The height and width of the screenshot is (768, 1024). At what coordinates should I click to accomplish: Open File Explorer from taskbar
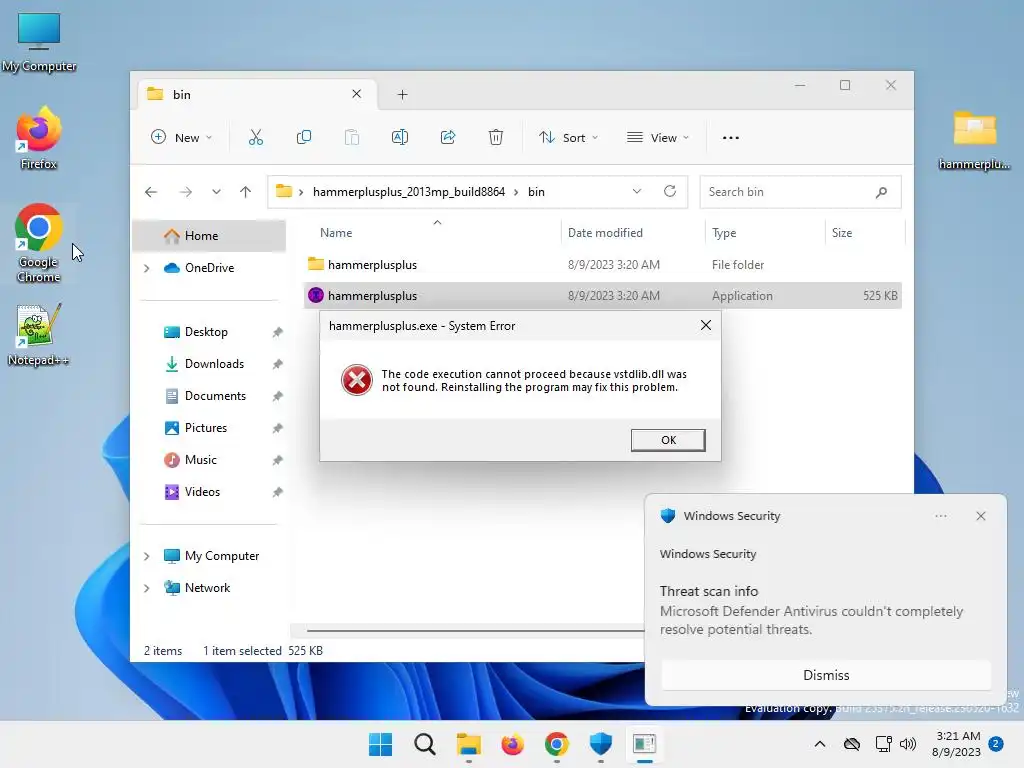point(468,744)
